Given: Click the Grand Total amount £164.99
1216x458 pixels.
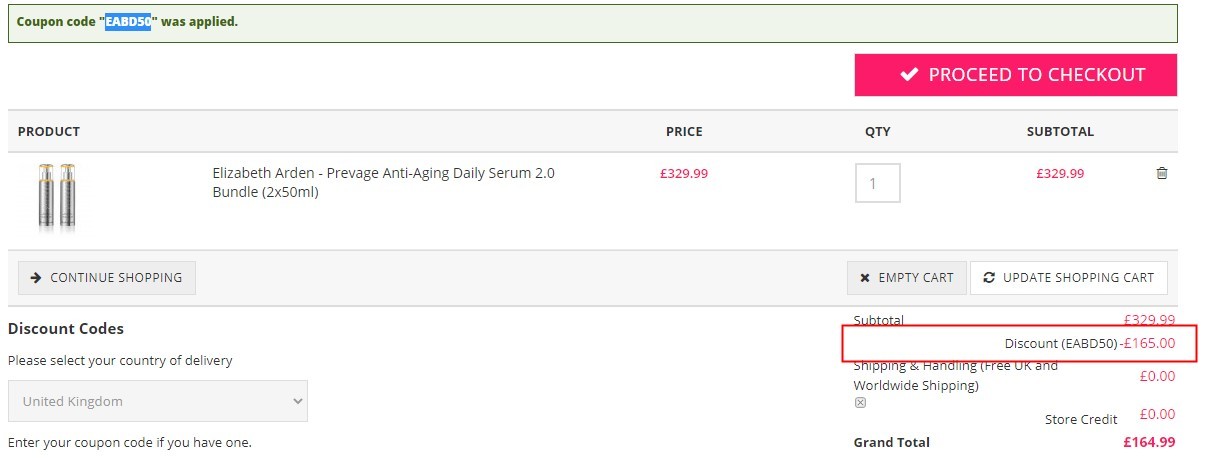Looking at the screenshot, I should tap(1149, 442).
